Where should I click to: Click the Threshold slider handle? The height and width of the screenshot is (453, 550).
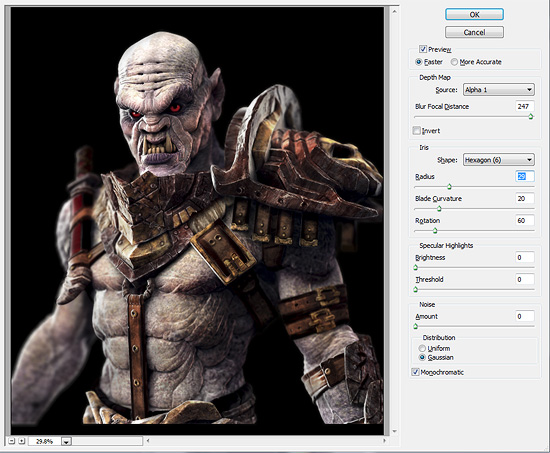416,289
